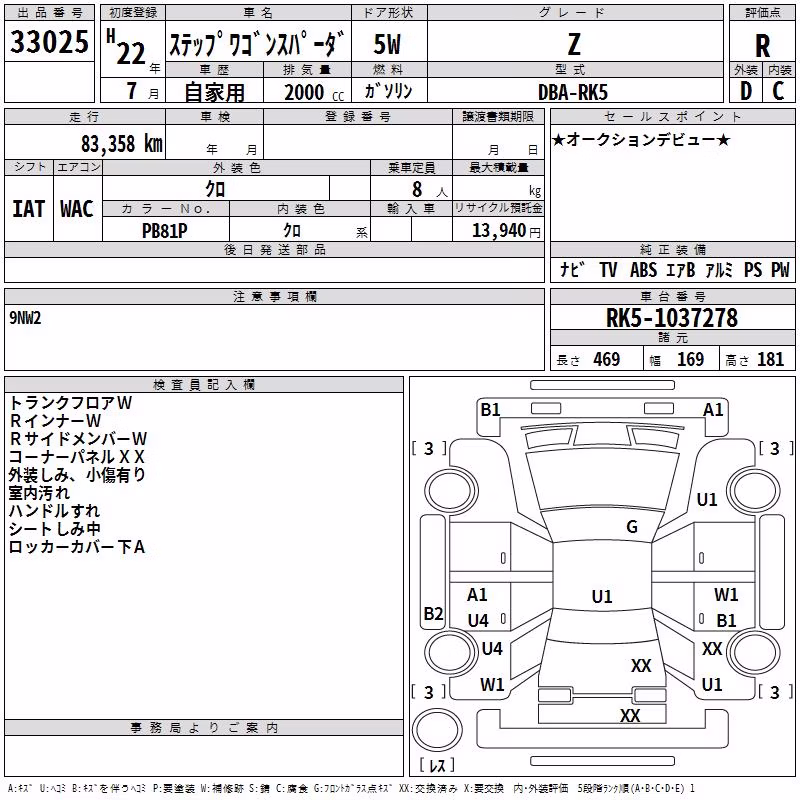Click the TV equipment entry
This screenshot has width=800, height=800.
tap(608, 269)
